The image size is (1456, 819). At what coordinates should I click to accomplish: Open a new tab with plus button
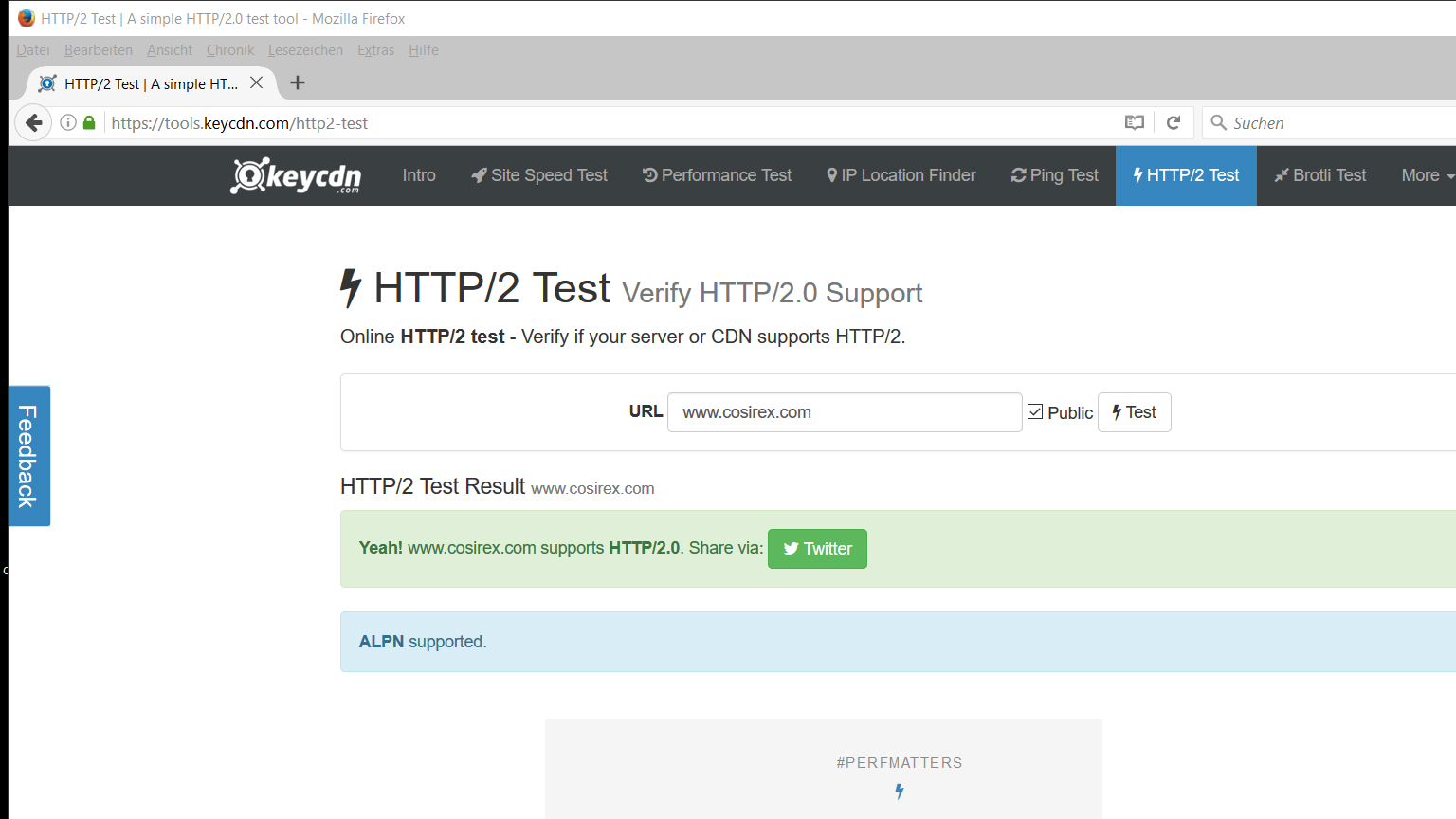click(x=298, y=82)
